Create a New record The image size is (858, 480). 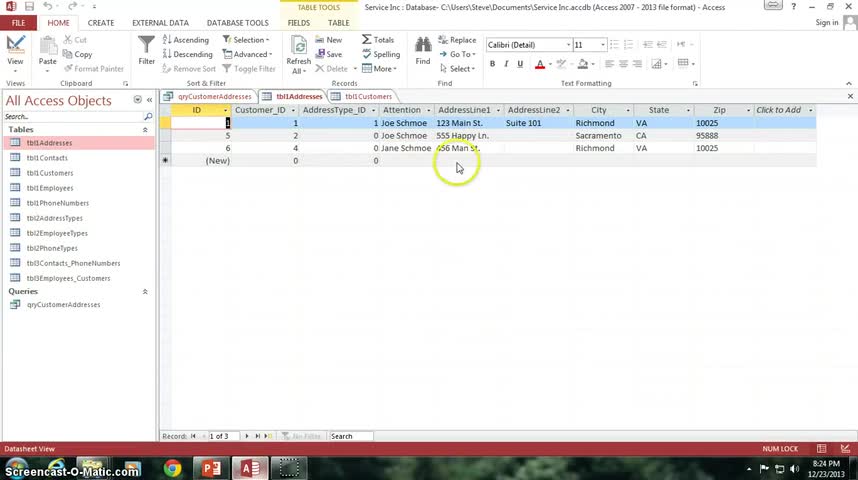329,40
